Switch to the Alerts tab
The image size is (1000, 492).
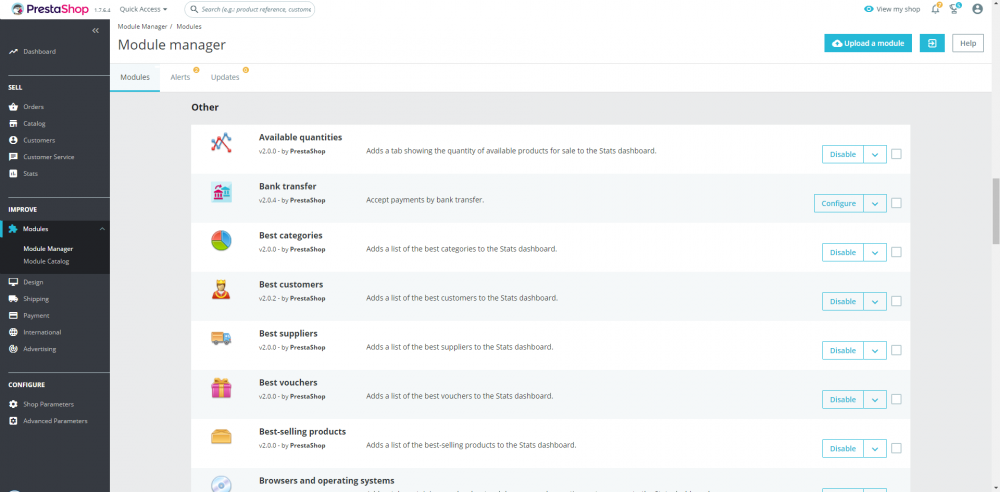[180, 77]
